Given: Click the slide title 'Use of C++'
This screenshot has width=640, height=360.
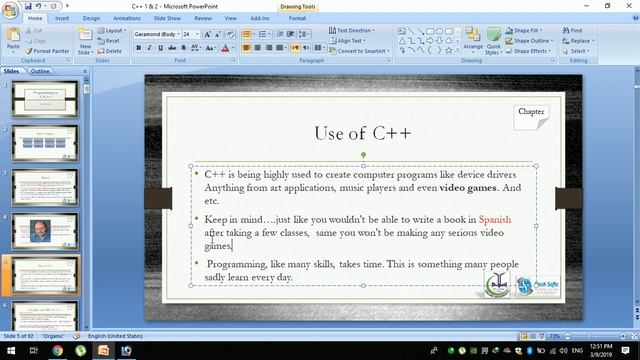Looking at the screenshot, I should coord(363,133).
